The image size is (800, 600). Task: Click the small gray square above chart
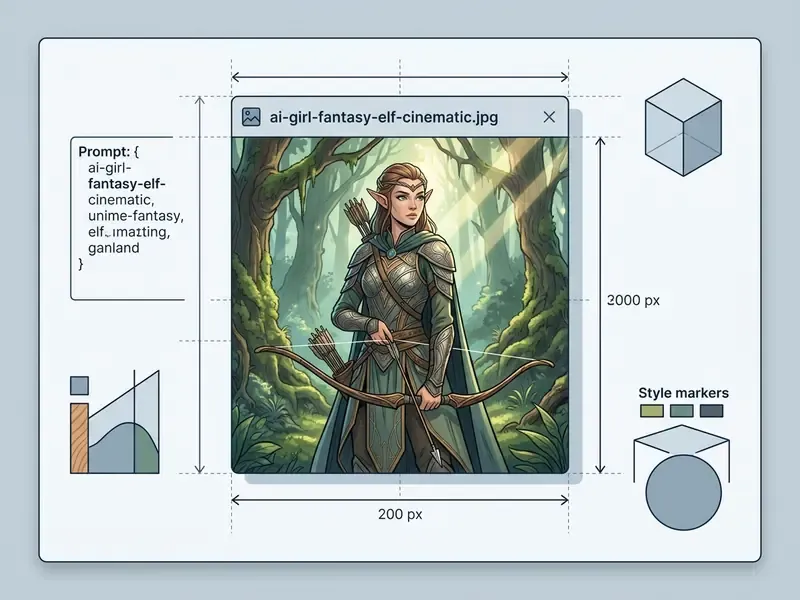[x=79, y=386]
